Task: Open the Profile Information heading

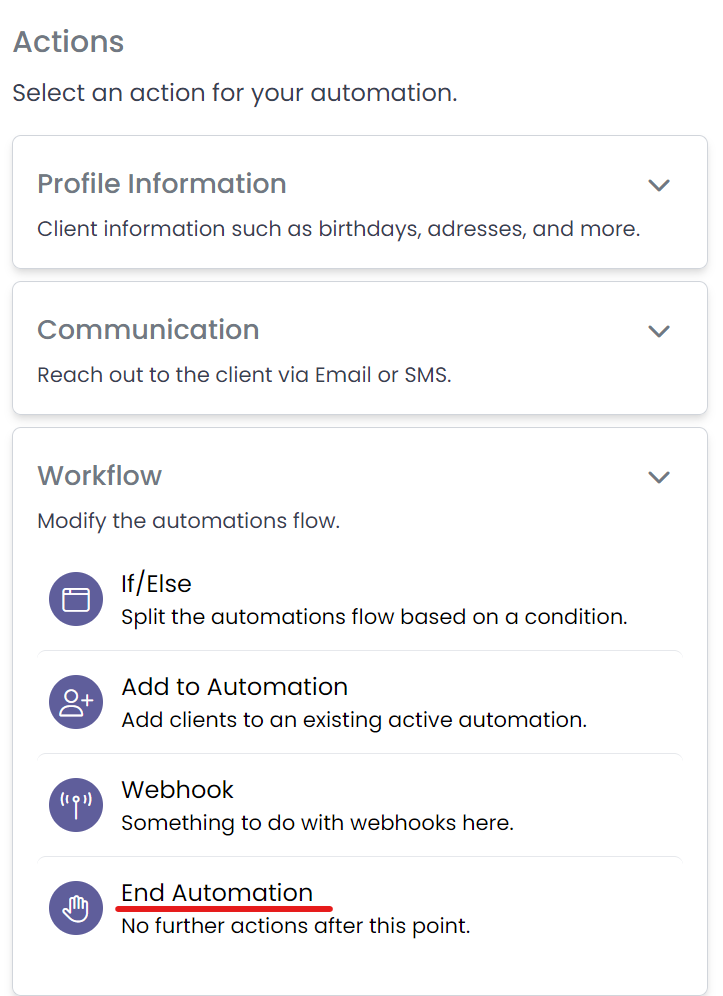Action: (x=161, y=184)
